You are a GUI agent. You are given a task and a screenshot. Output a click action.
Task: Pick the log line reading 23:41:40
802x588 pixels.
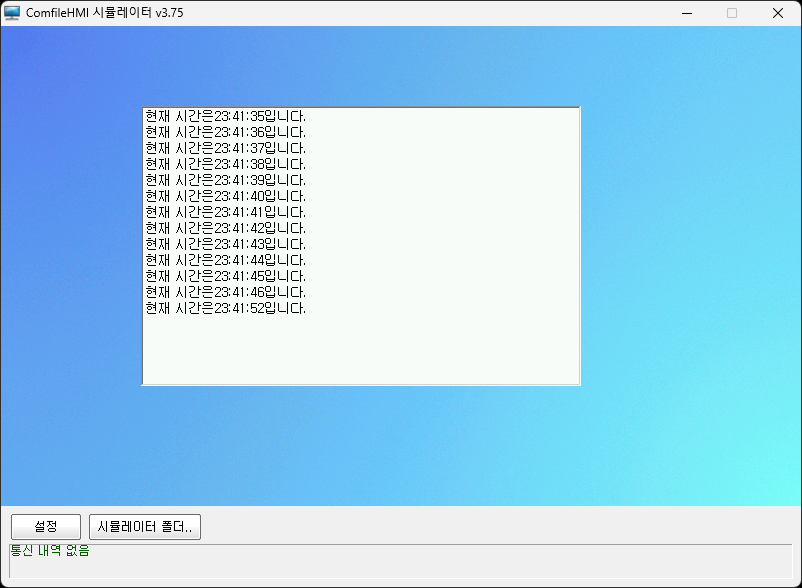point(225,196)
